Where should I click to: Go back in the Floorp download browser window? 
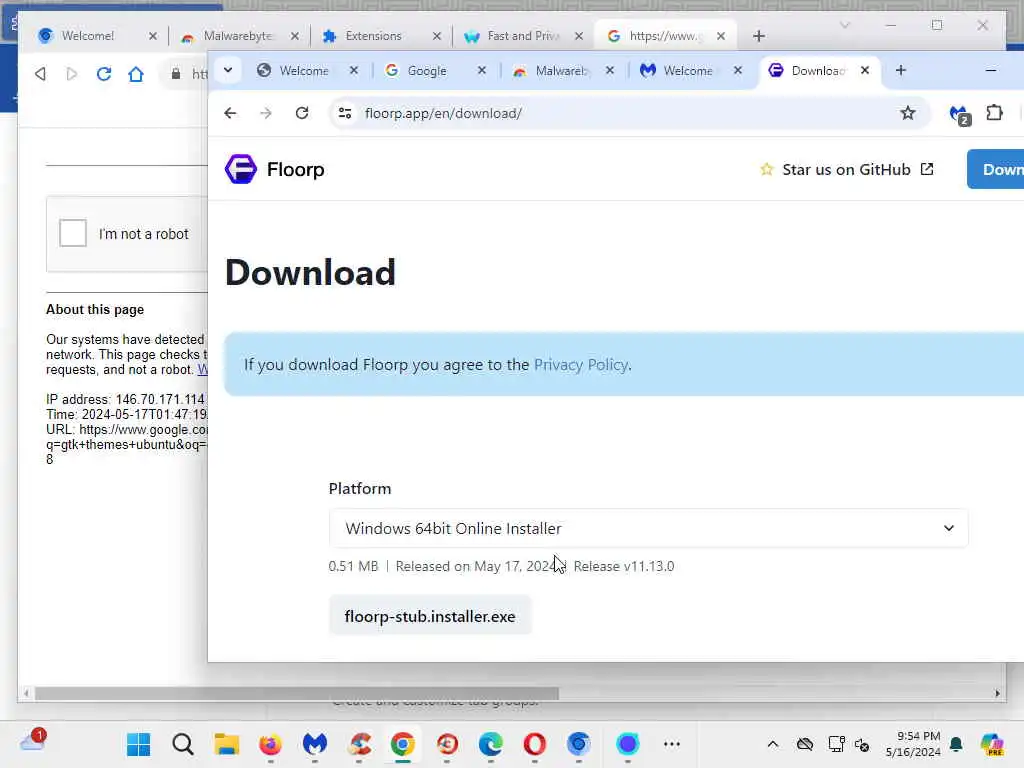tap(230, 113)
